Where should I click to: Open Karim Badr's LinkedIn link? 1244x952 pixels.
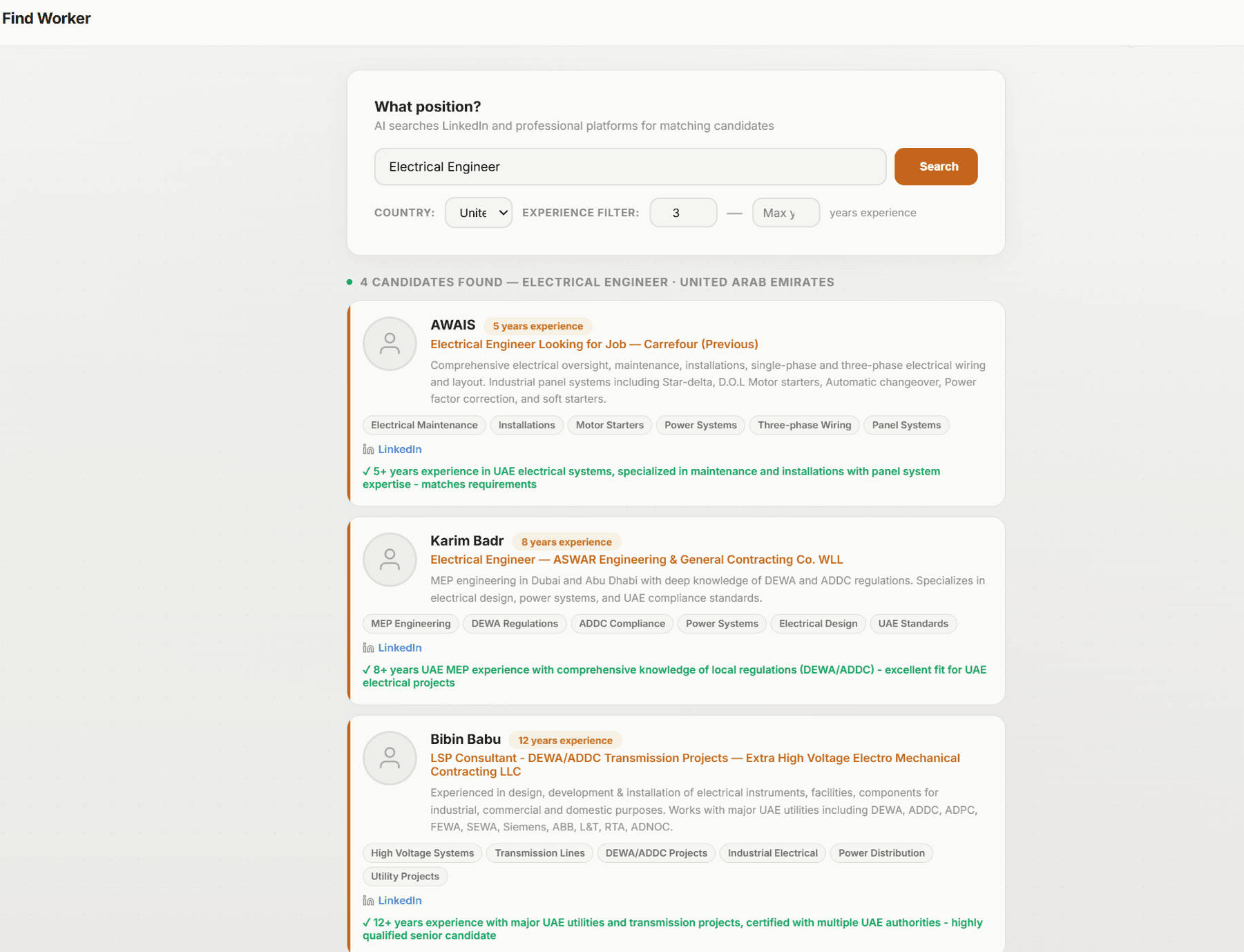pos(399,648)
